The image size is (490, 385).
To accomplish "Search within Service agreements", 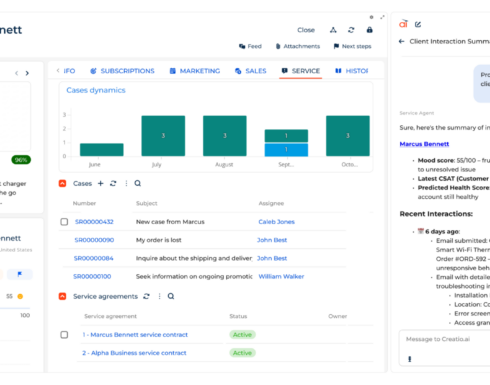I will (x=171, y=296).
